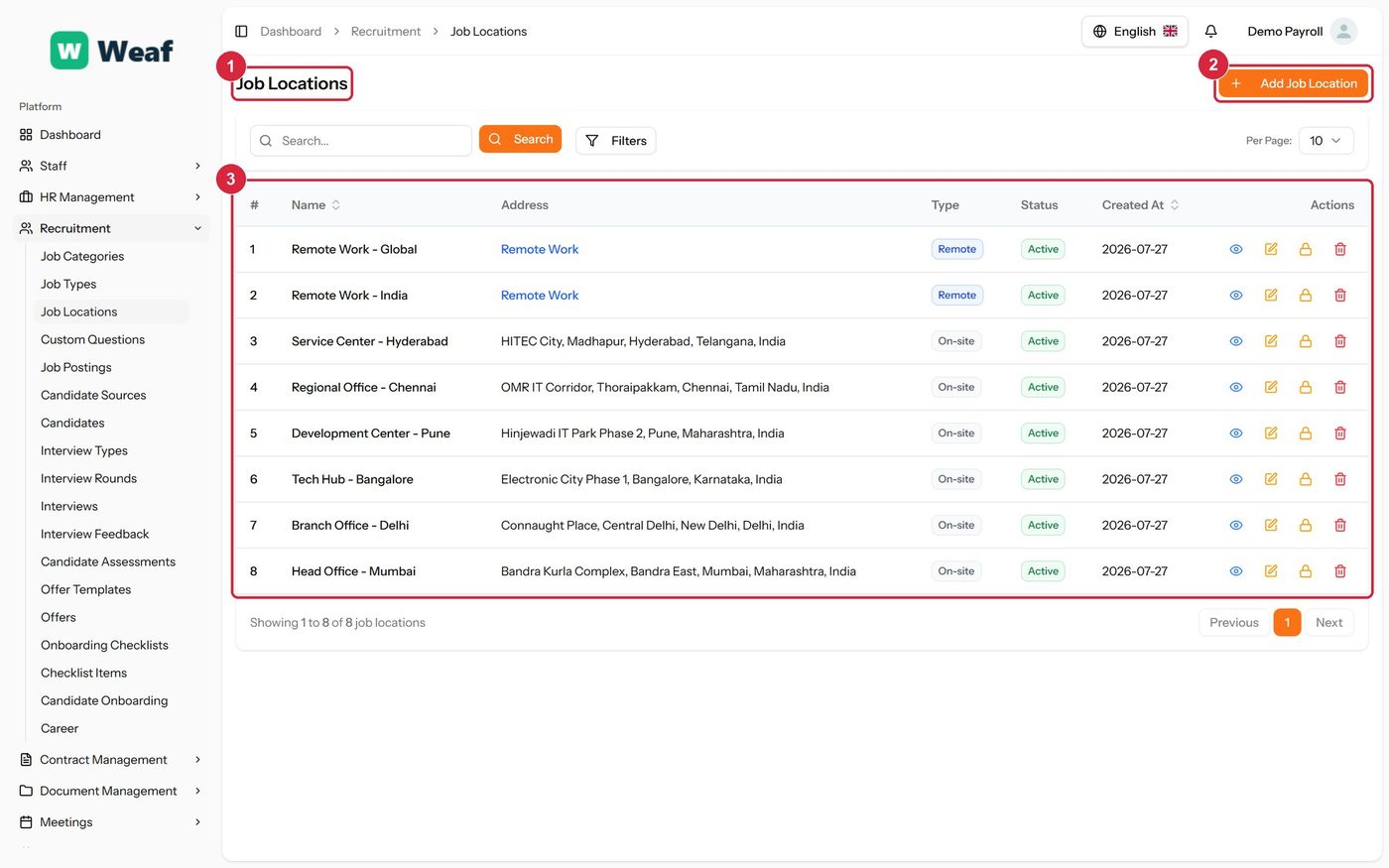Delete Regional Office - Chennai location
1389x868 pixels.
[x=1340, y=387]
